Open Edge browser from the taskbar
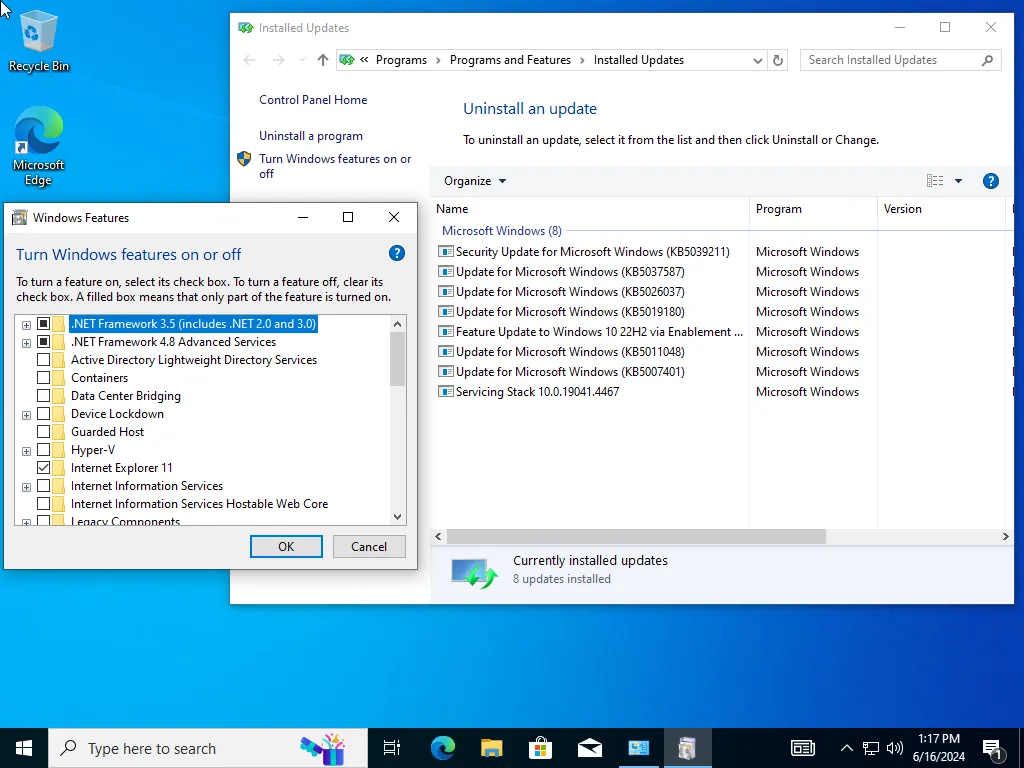Image resolution: width=1024 pixels, height=768 pixels. click(x=443, y=748)
